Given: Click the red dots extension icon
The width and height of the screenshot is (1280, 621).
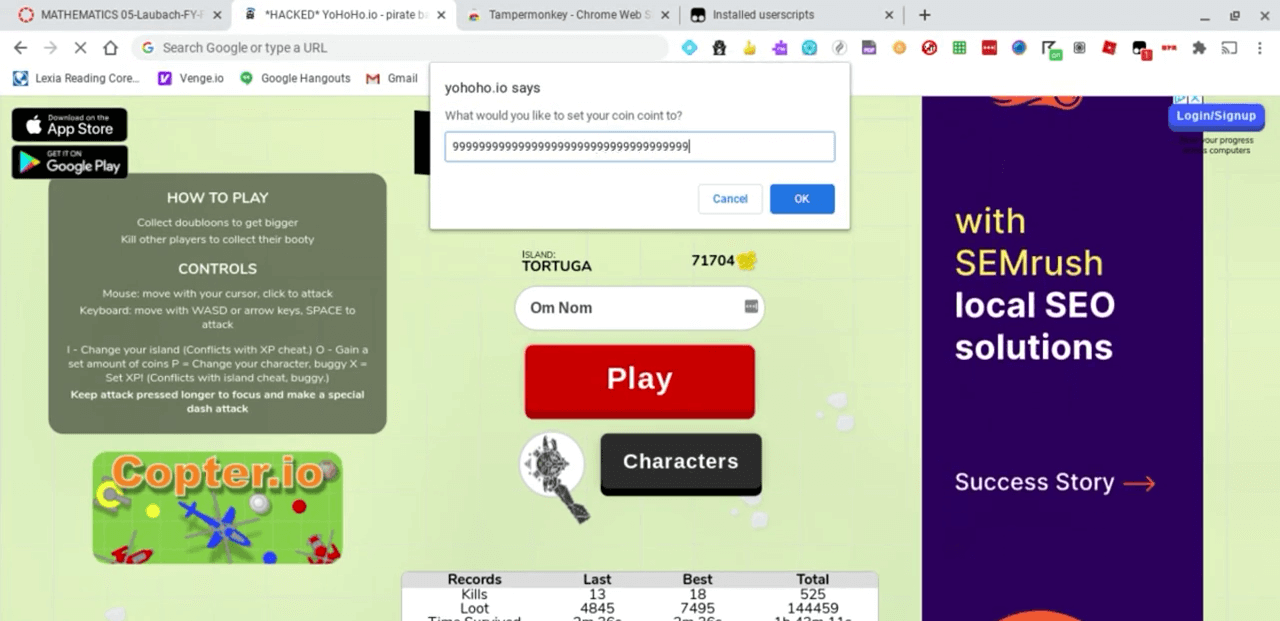Looking at the screenshot, I should click(x=989, y=47).
